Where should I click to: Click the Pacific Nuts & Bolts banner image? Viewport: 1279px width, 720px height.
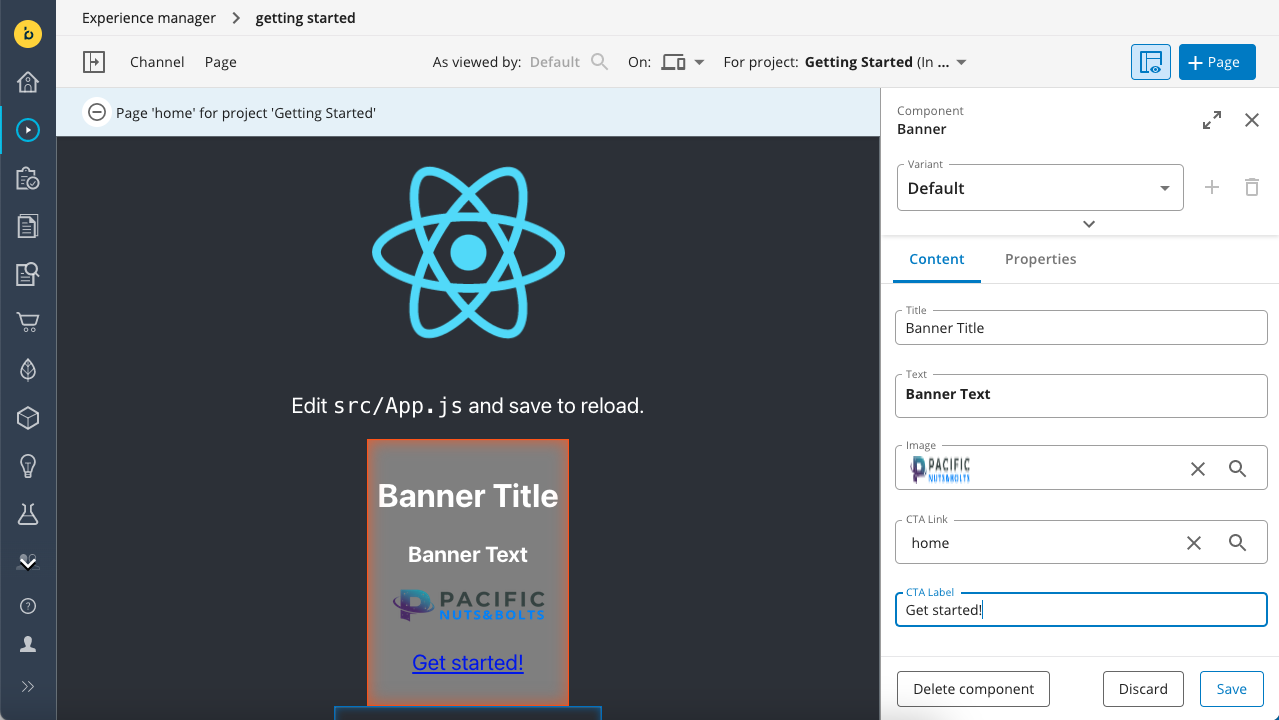pos(468,604)
